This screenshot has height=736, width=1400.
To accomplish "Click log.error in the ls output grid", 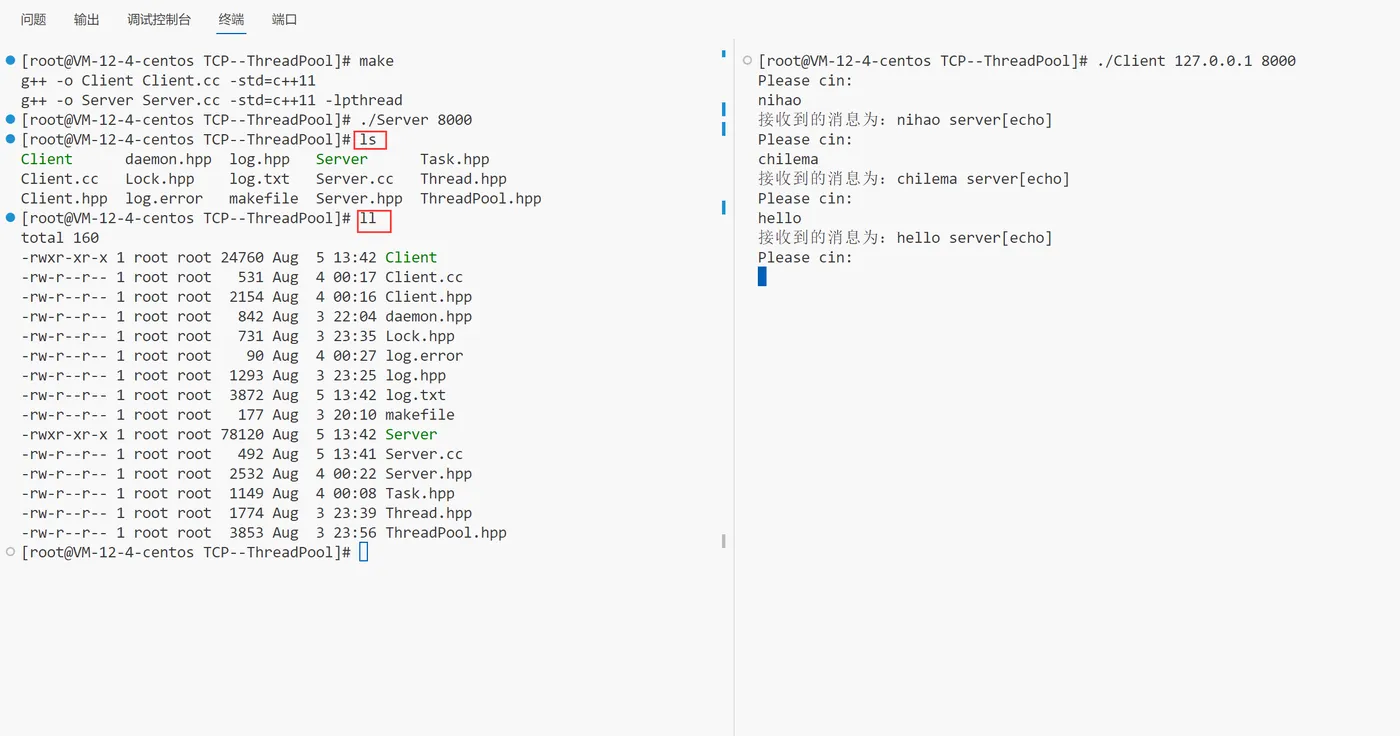I will [x=164, y=198].
